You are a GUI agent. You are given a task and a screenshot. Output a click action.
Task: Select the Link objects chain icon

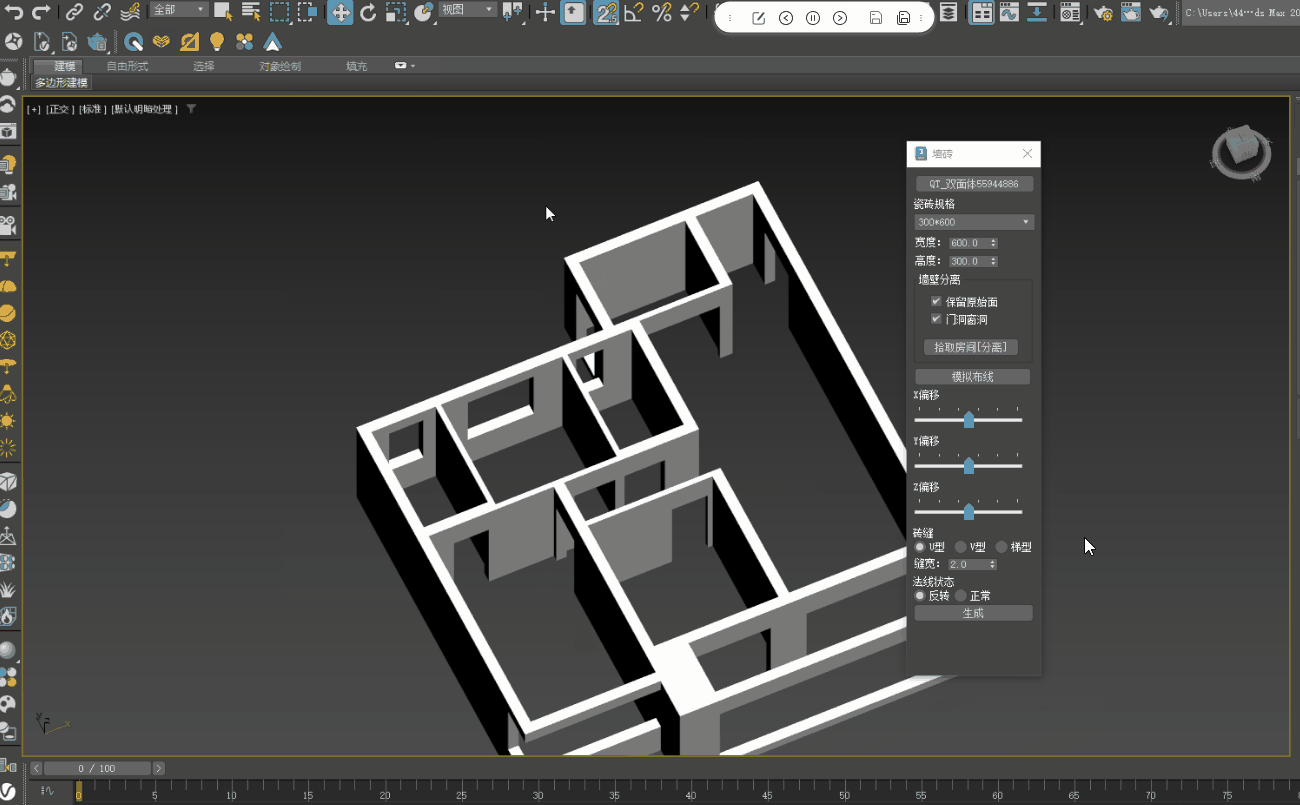(x=74, y=12)
